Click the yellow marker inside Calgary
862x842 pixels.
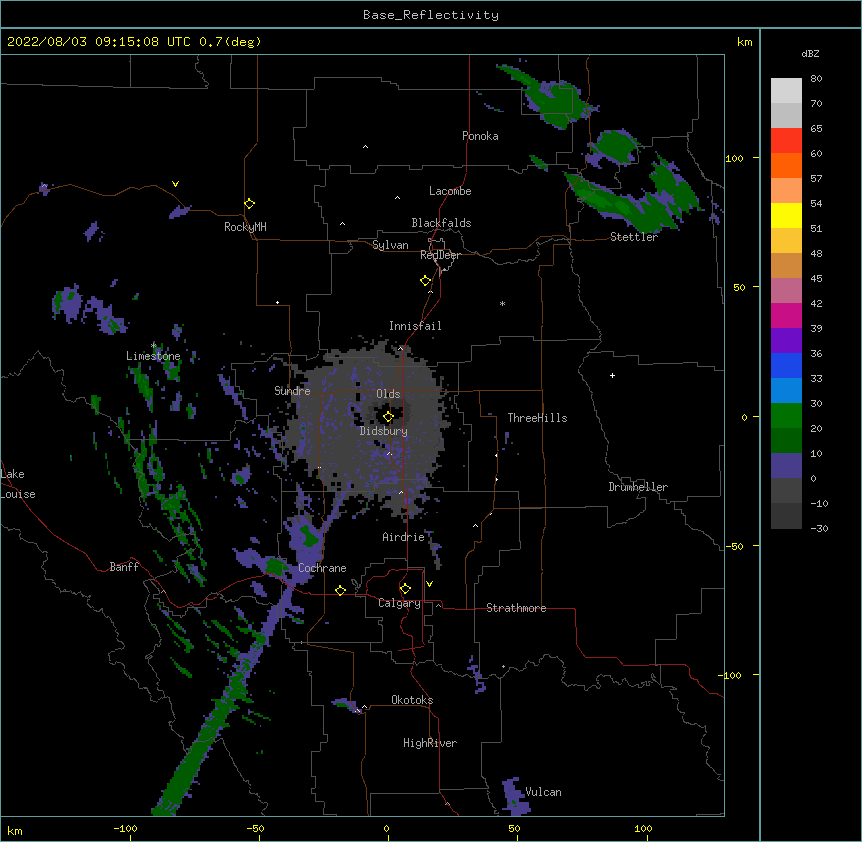(x=405, y=589)
